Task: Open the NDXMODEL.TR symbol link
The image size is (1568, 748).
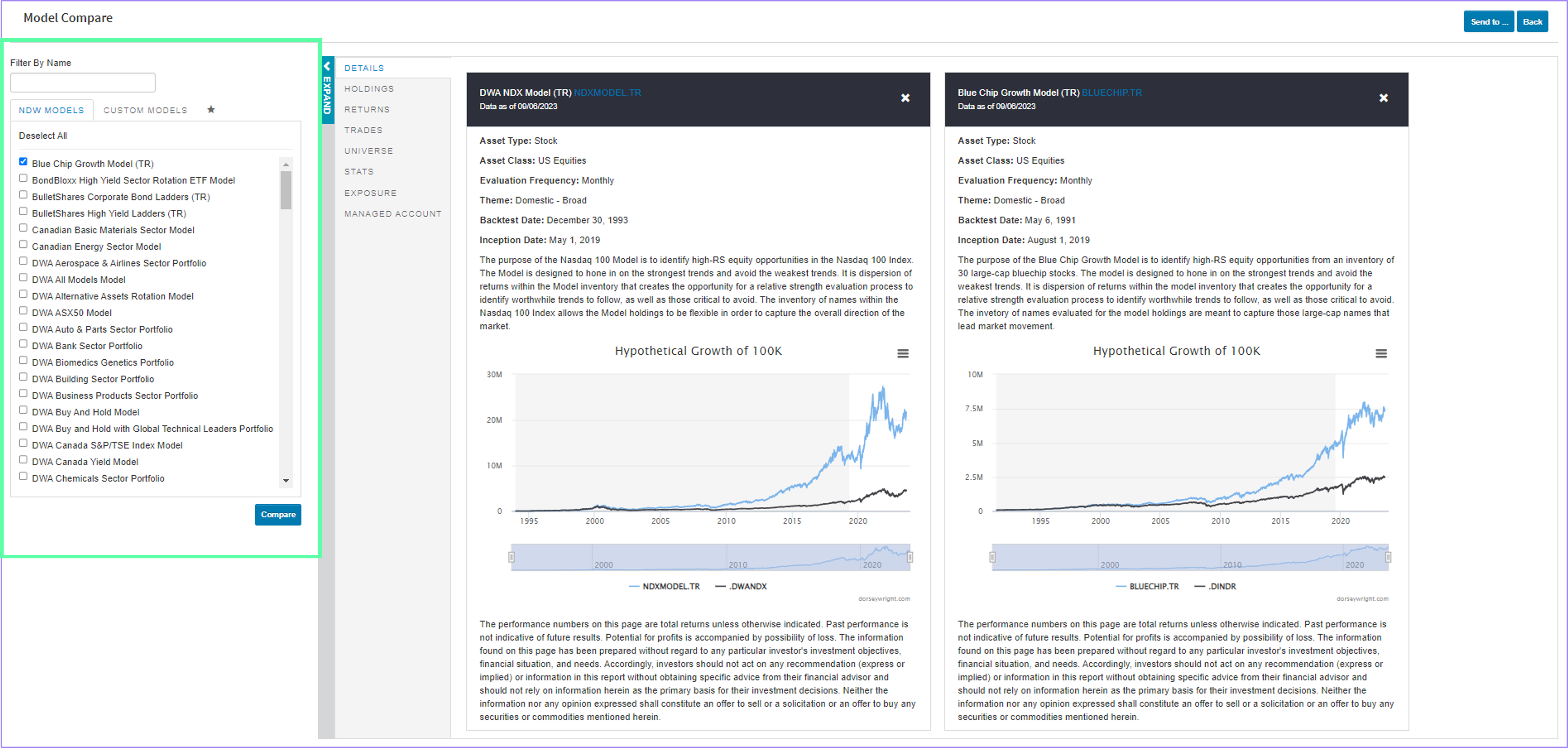Action: (608, 92)
